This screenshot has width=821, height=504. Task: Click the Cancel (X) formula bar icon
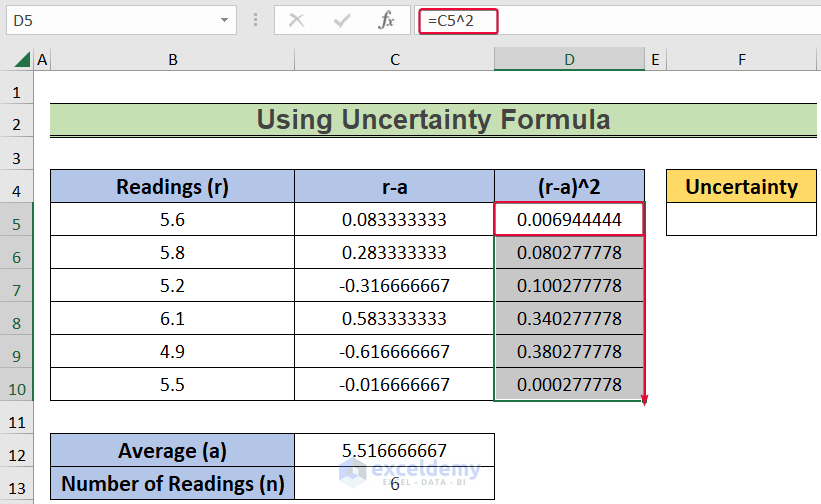[296, 20]
